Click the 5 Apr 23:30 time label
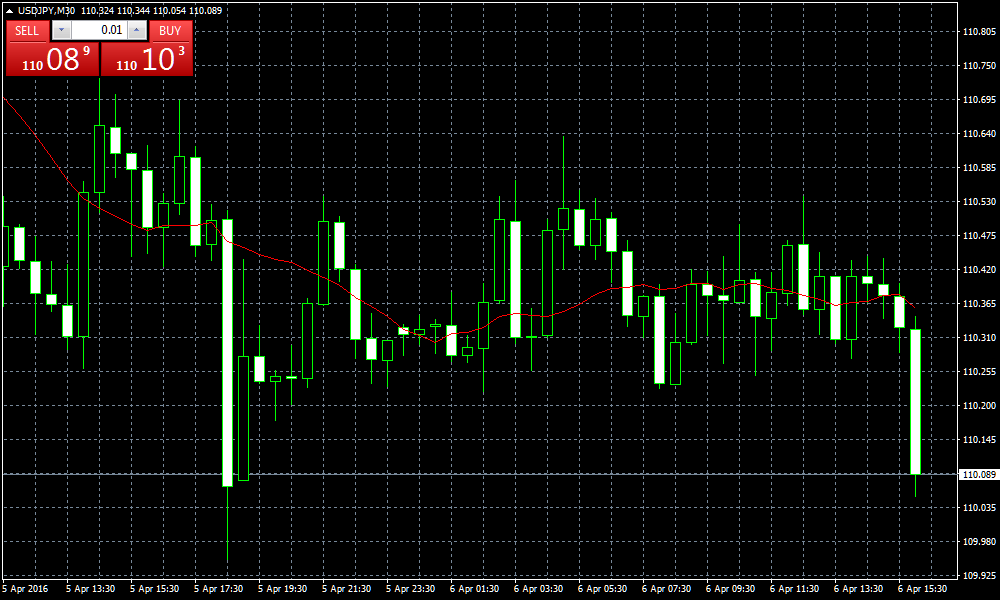This screenshot has width=1000, height=600. [x=410, y=589]
